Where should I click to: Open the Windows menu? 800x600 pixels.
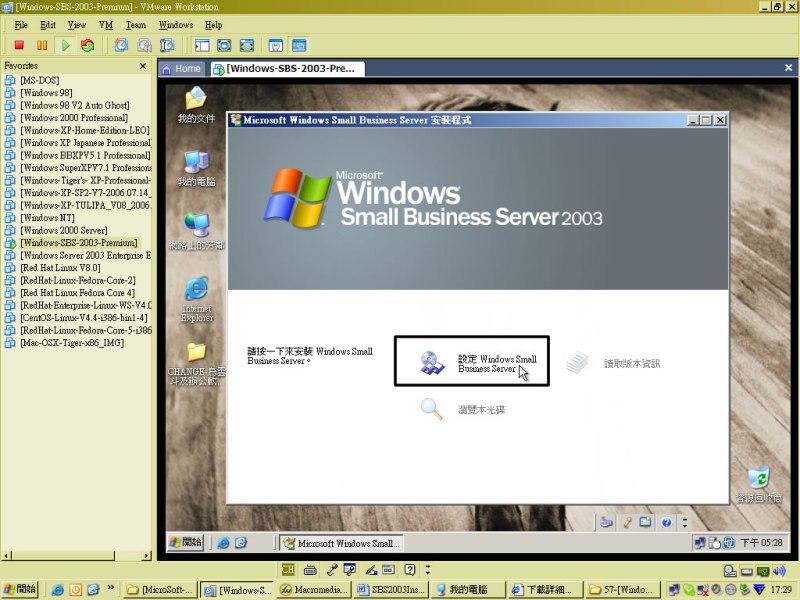click(176, 25)
